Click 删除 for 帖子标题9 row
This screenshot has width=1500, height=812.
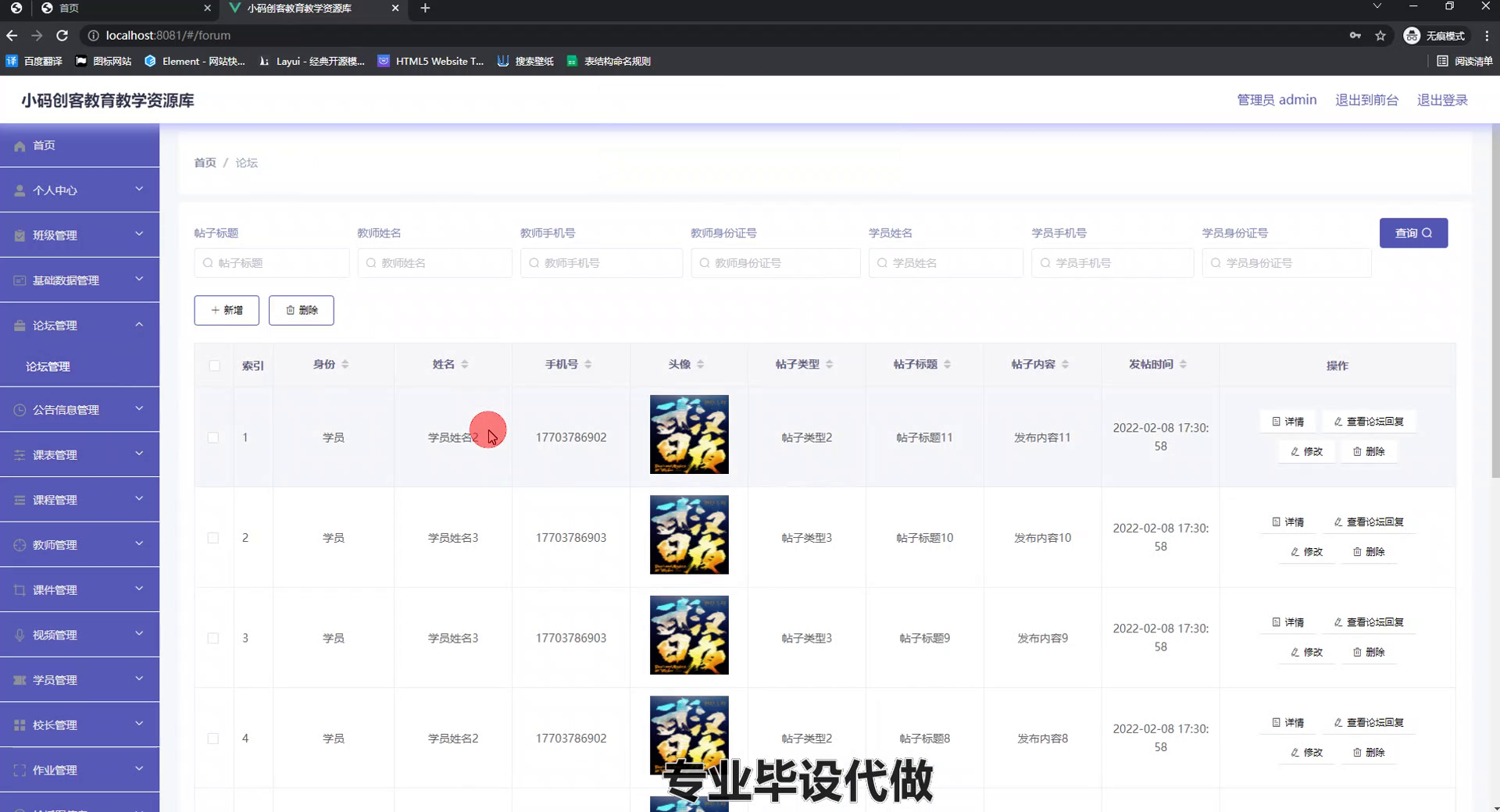coord(1369,652)
